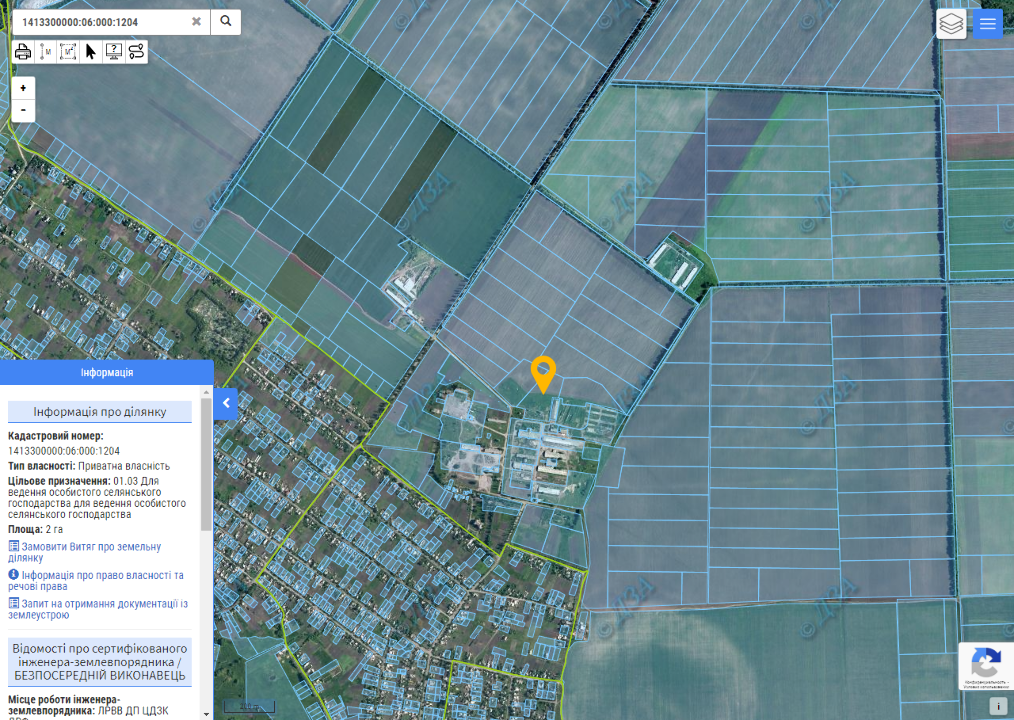Open Інформація про право власності link

[96, 580]
